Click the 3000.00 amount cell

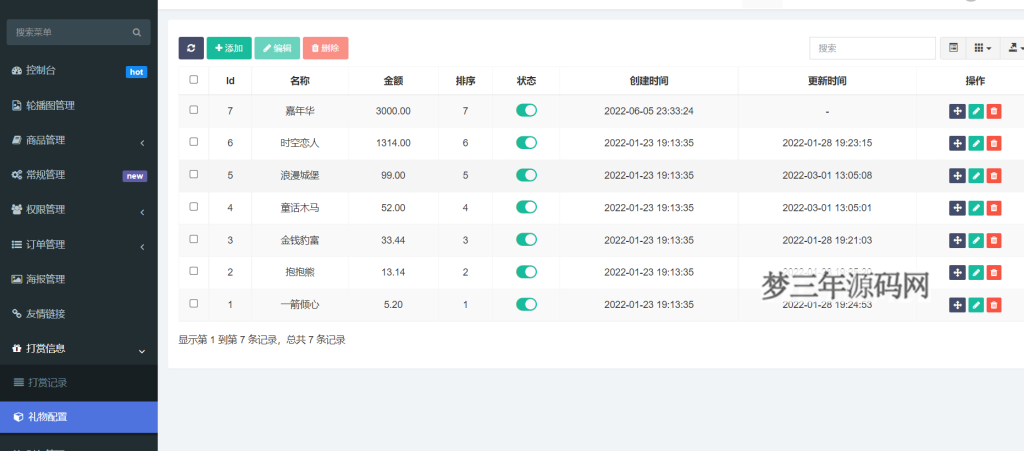click(x=393, y=111)
